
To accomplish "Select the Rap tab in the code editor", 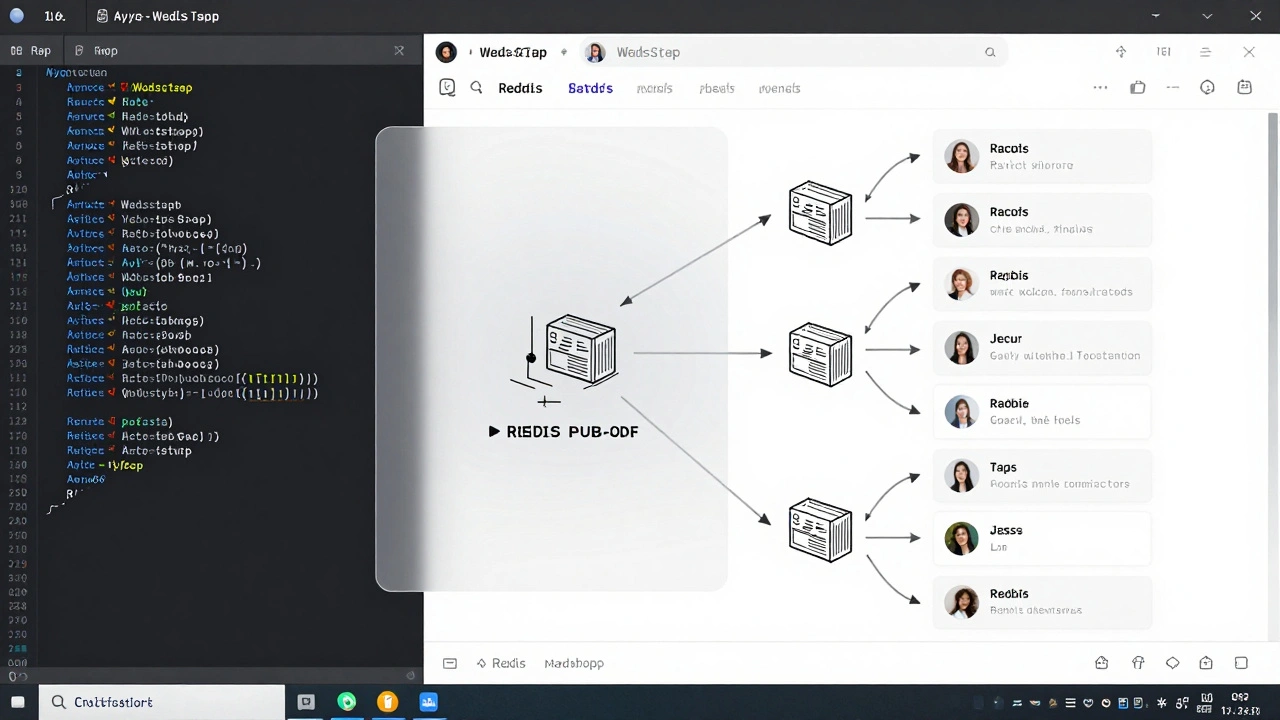I will click(x=31, y=50).
